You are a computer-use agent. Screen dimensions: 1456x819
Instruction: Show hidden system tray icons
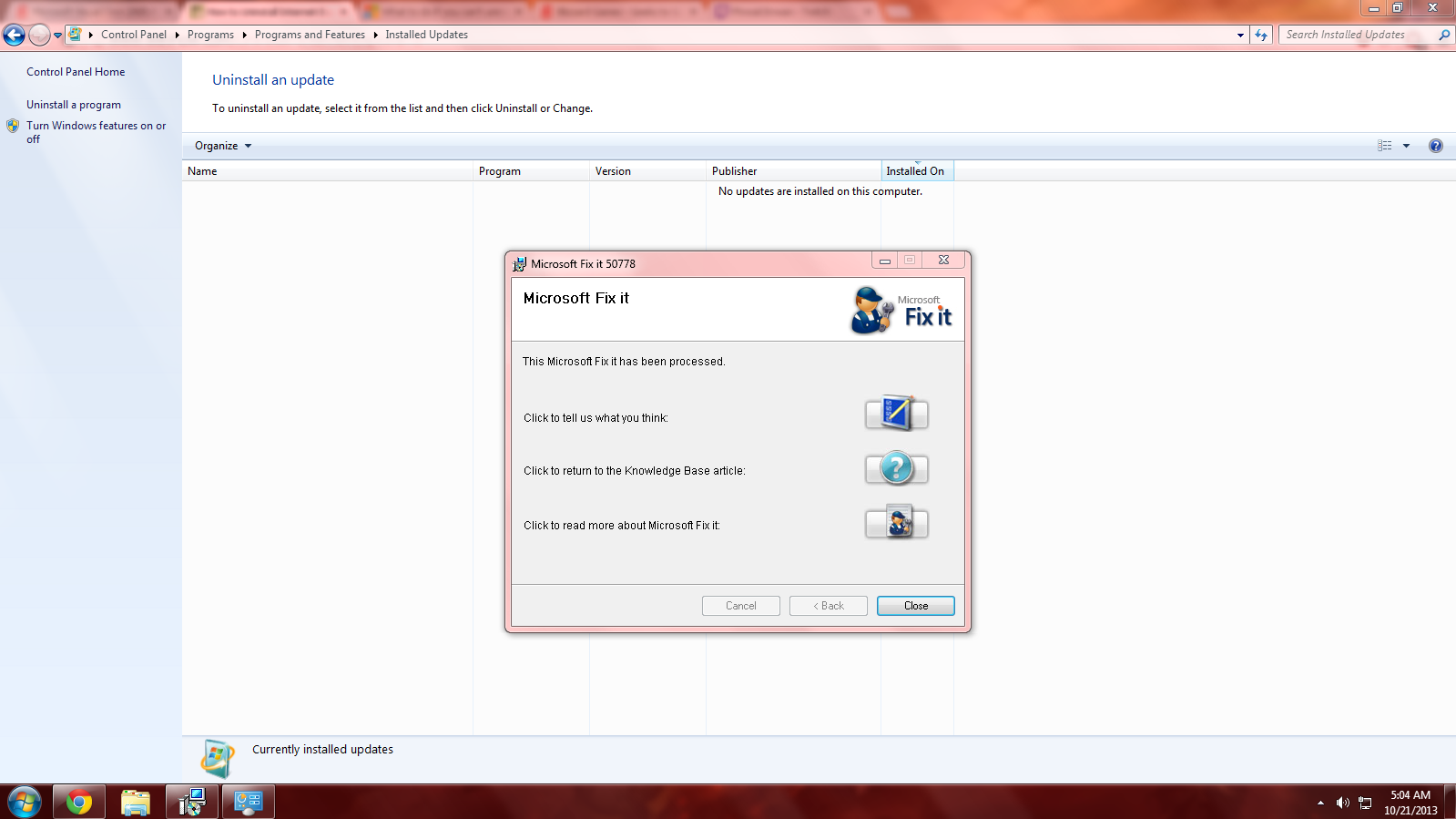tap(1320, 803)
